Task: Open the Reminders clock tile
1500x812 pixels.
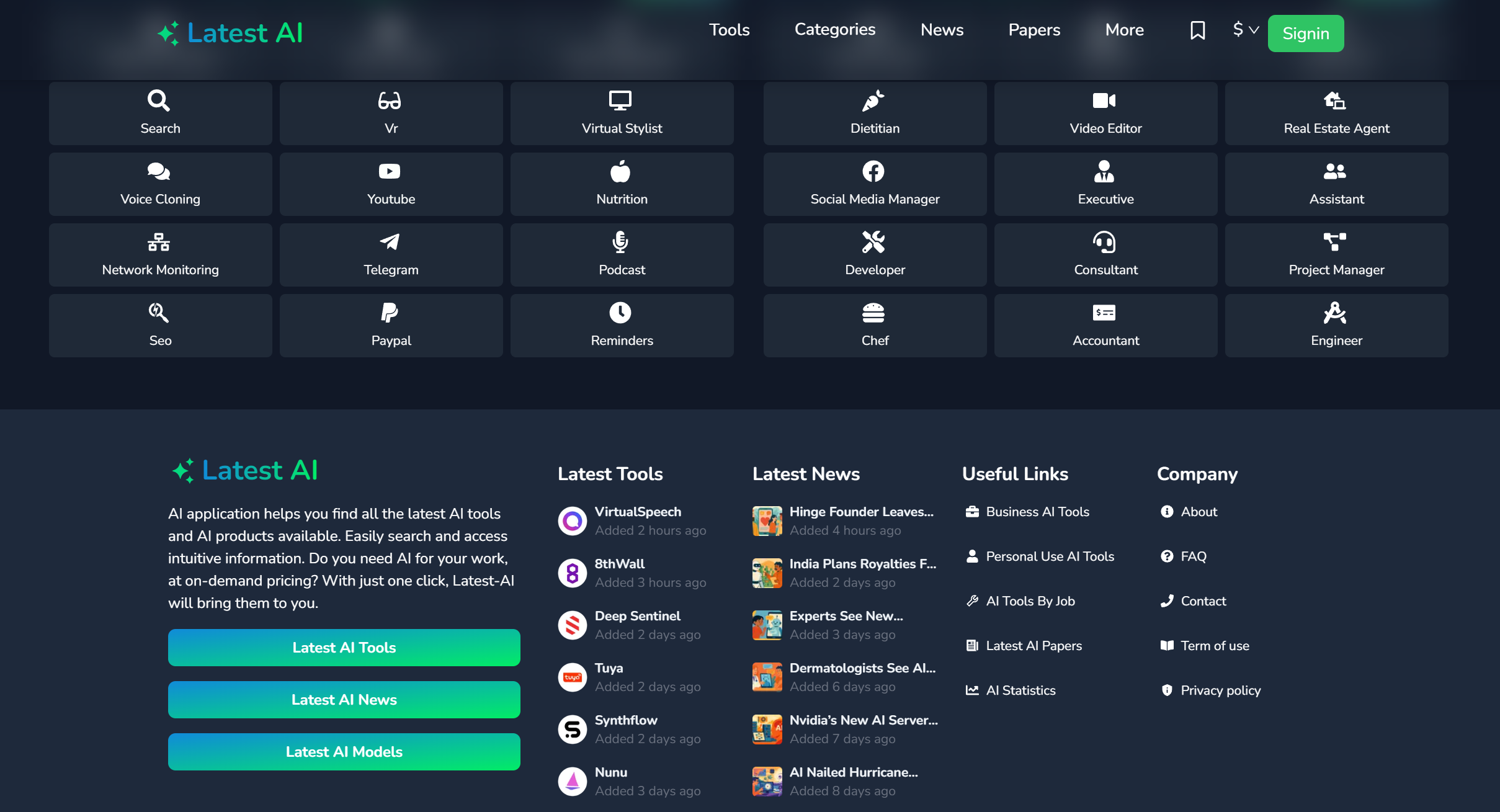Action: coord(622,326)
